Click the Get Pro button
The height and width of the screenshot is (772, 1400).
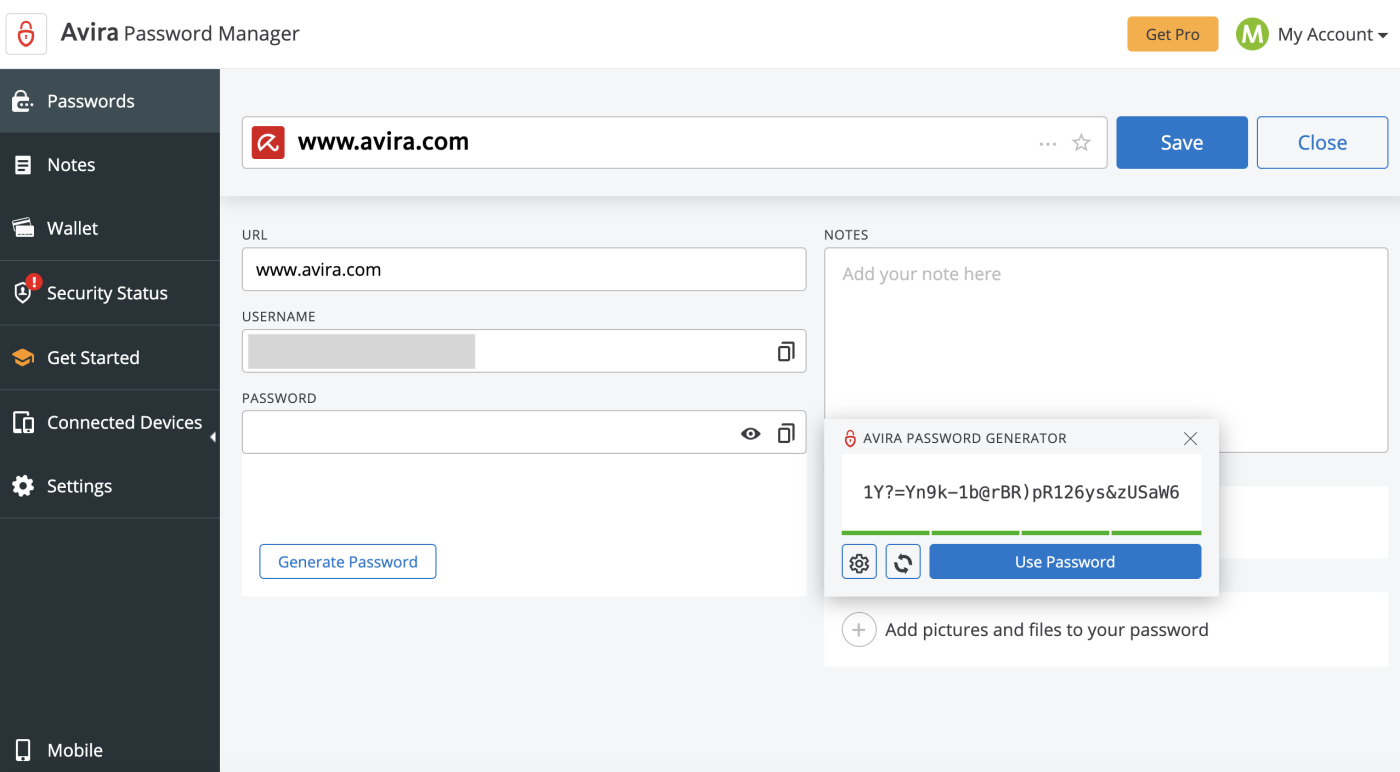[x=1172, y=33]
